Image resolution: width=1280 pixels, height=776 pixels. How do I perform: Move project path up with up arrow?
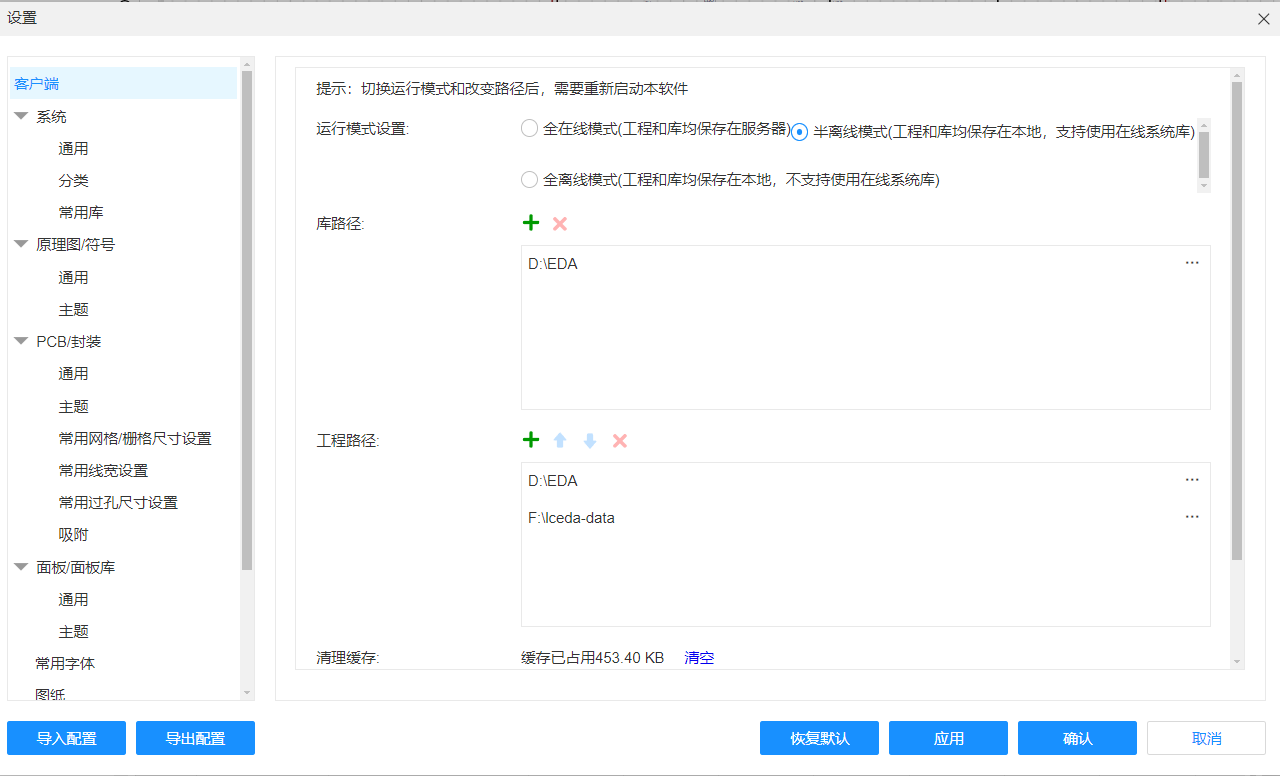tap(560, 440)
